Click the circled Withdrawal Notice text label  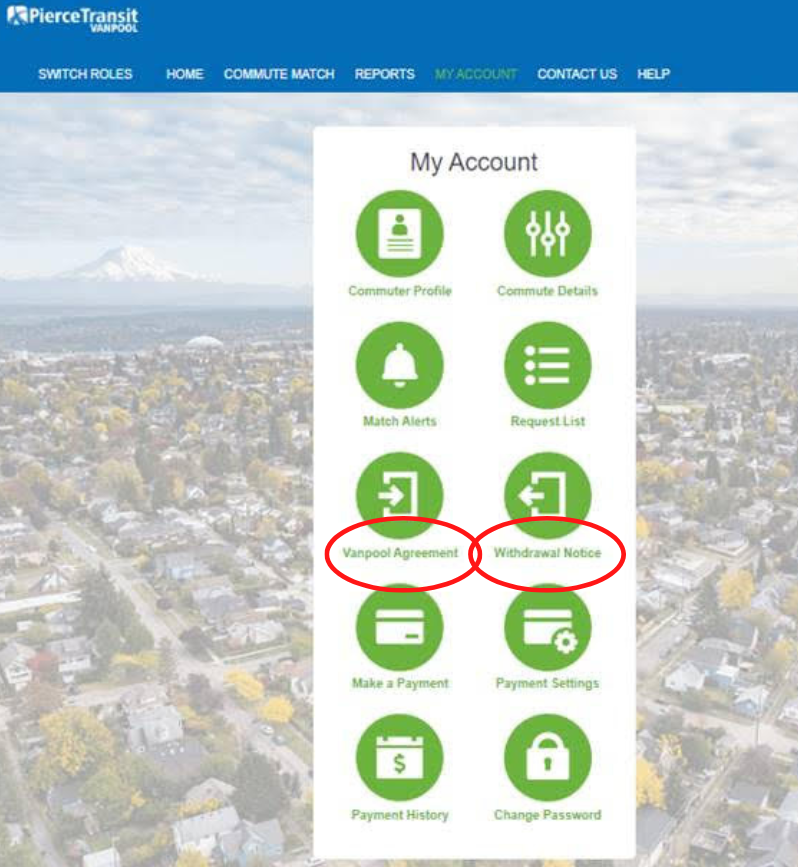[547, 552]
